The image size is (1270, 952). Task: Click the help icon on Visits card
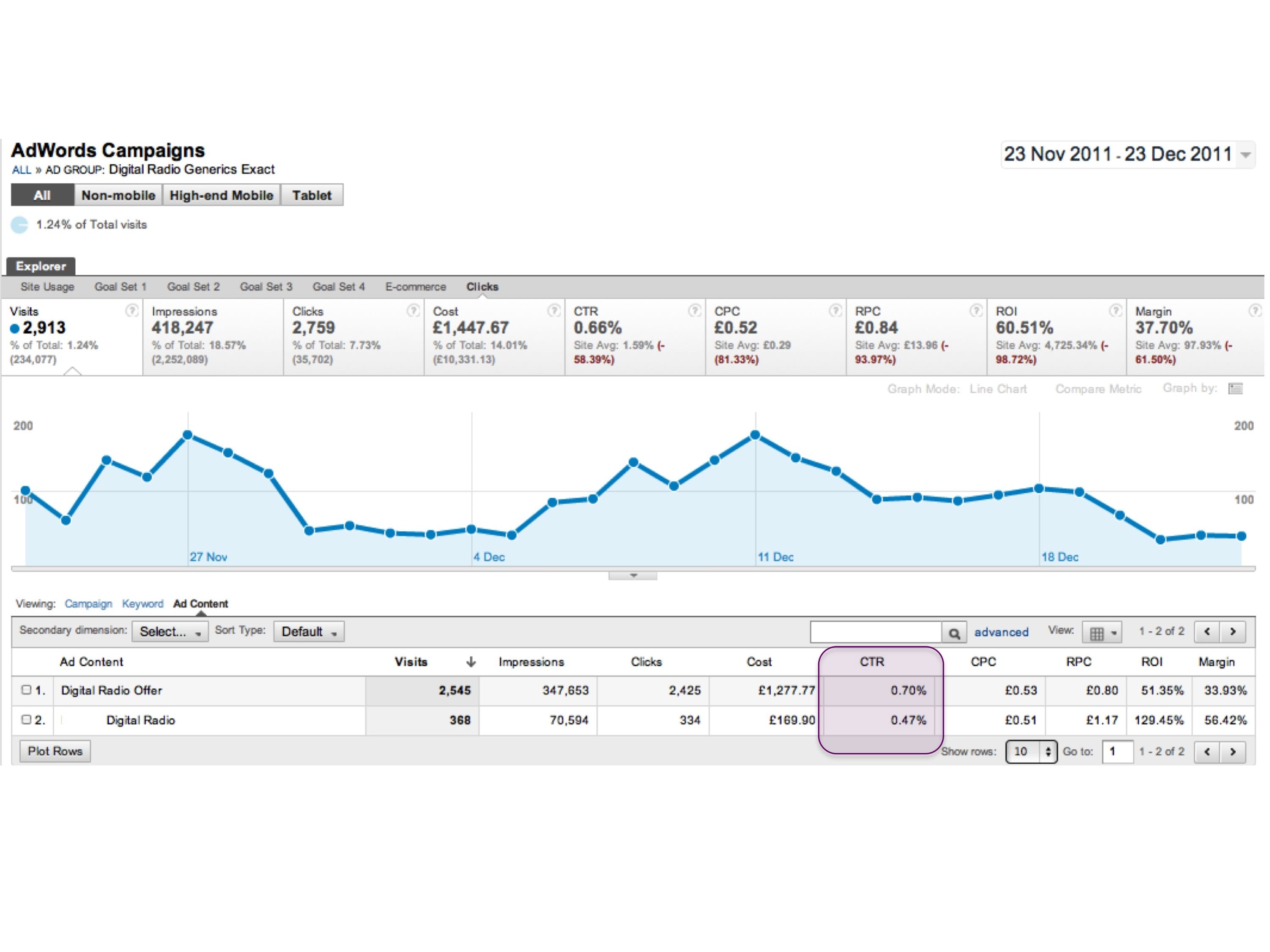(131, 311)
